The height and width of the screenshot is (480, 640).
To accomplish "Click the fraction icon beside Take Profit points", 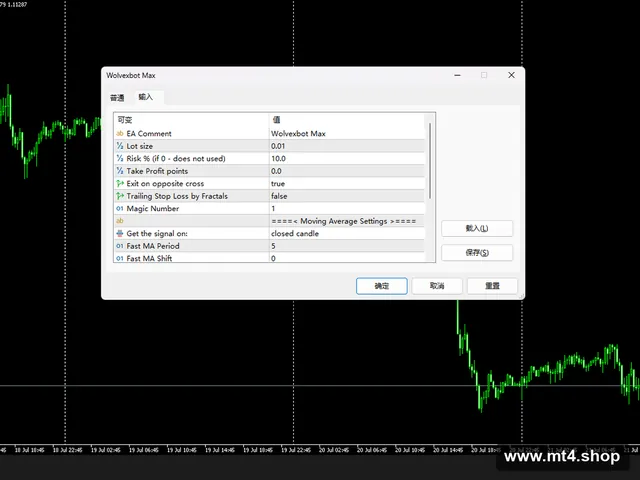I will tap(120, 171).
